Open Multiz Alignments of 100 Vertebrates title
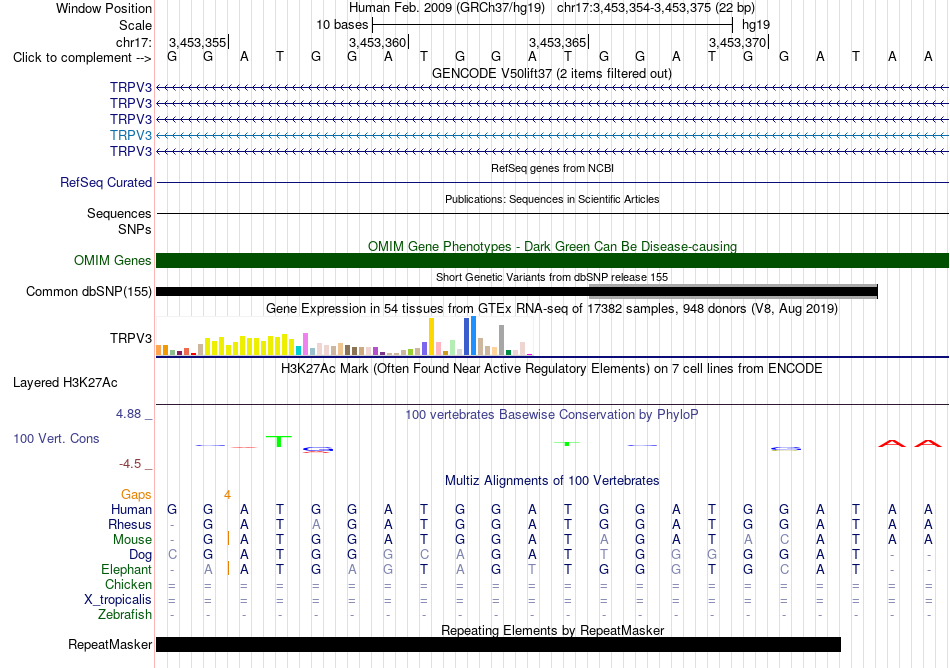The image size is (950, 668). tap(552, 480)
